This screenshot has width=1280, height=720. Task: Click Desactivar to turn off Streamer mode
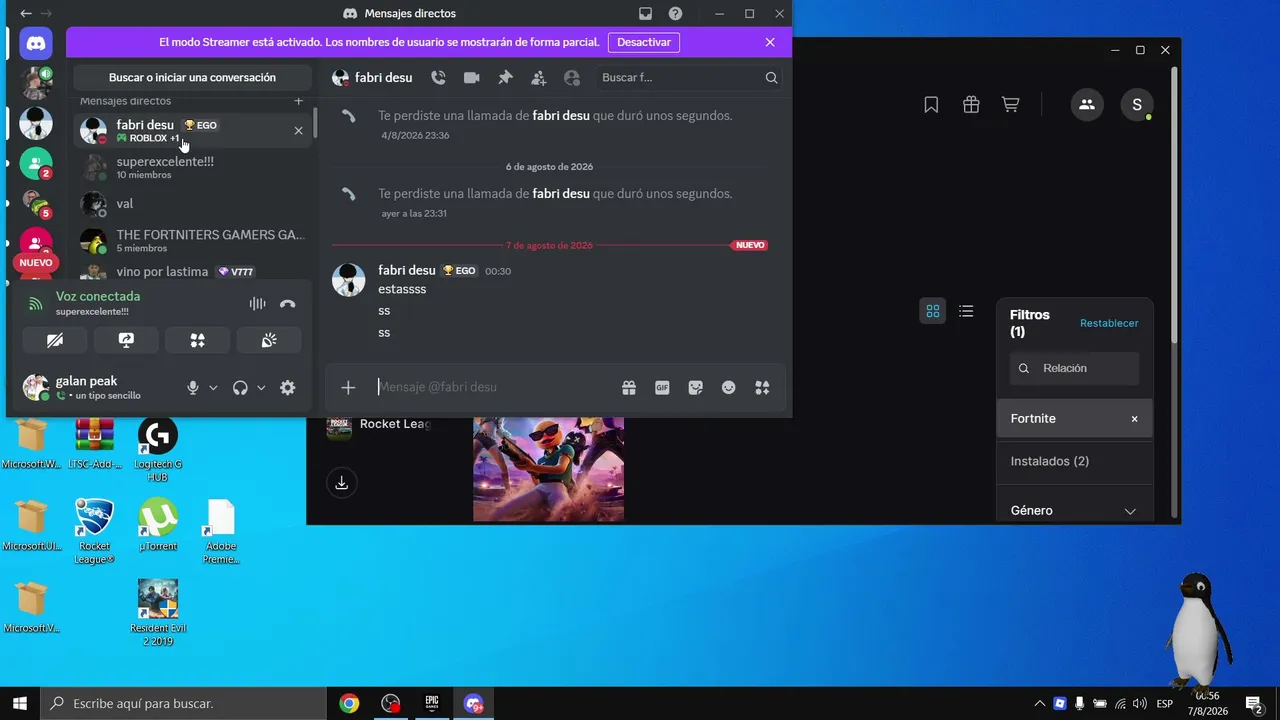coord(644,43)
